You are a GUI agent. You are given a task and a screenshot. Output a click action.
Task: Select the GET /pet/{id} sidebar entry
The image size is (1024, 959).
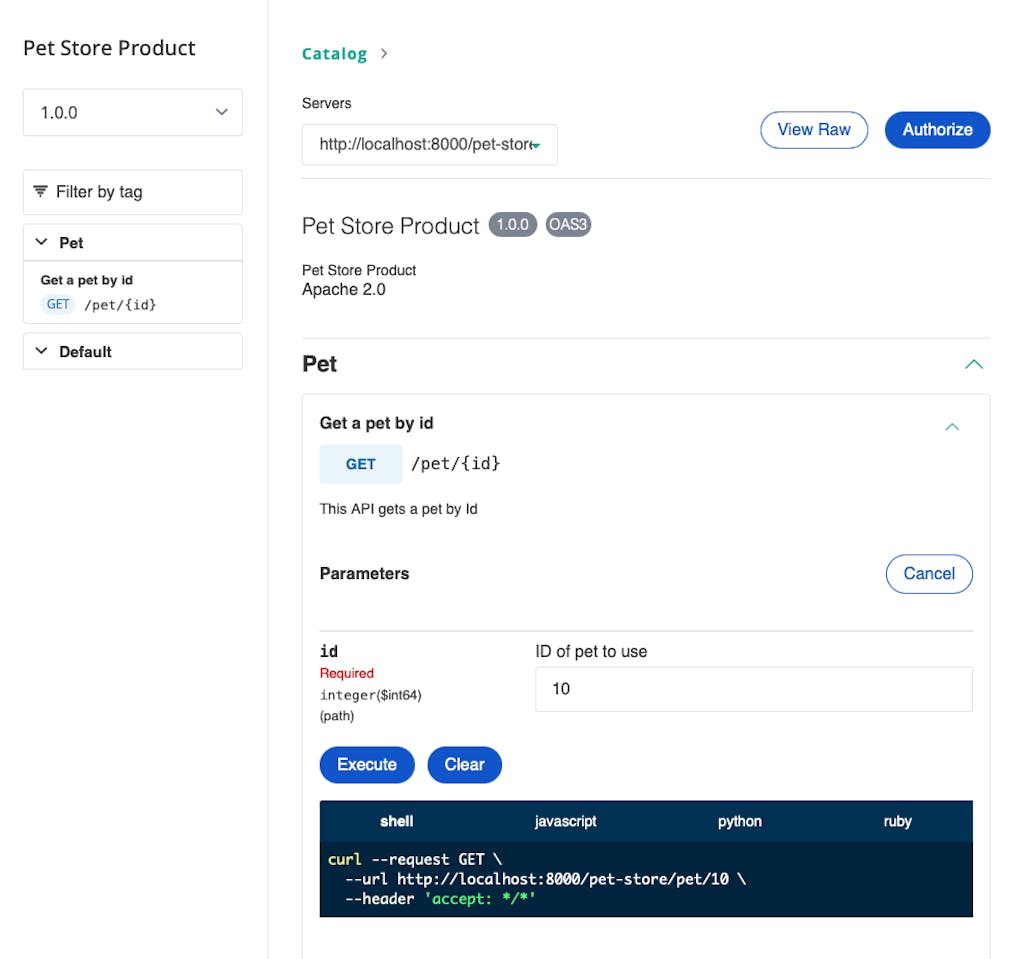pos(99,304)
